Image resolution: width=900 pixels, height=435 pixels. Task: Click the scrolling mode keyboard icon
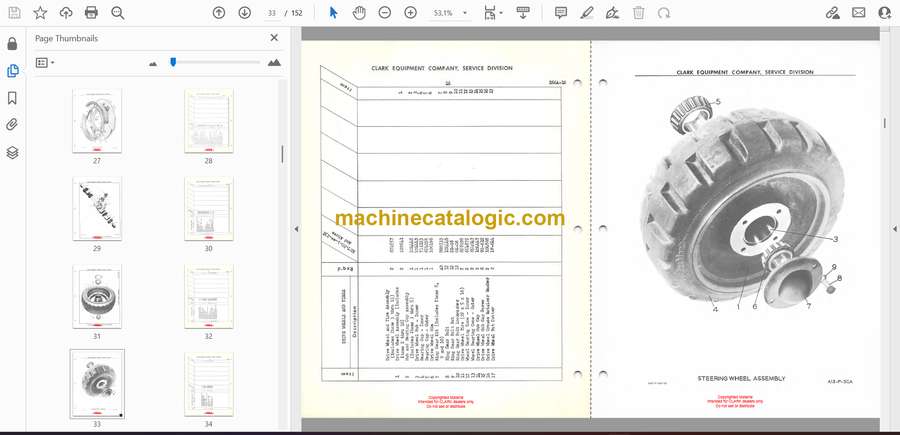tap(523, 13)
